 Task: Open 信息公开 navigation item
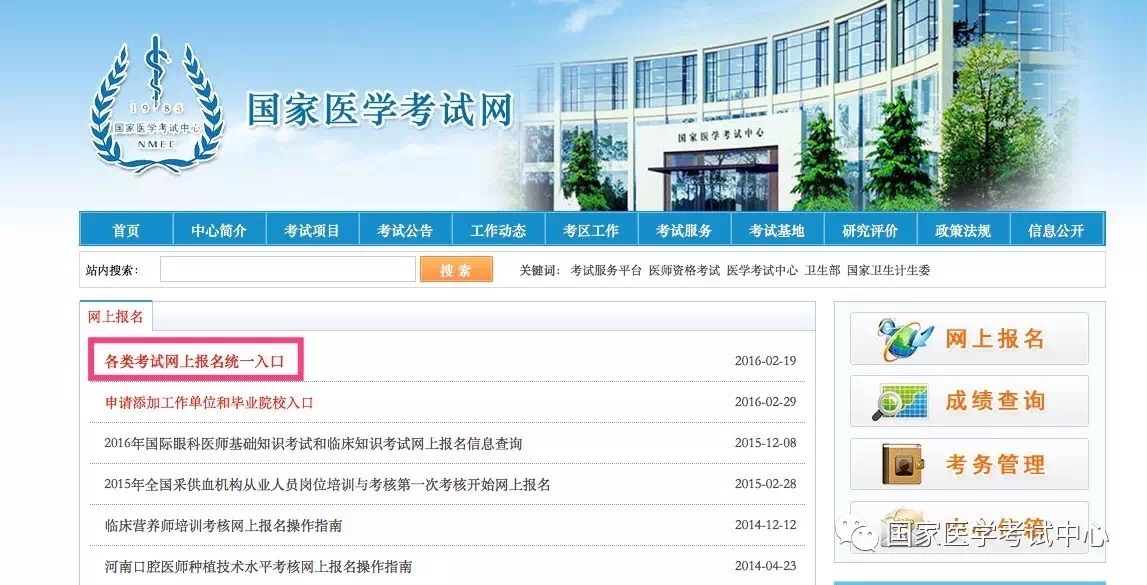pyautogui.click(x=1056, y=230)
